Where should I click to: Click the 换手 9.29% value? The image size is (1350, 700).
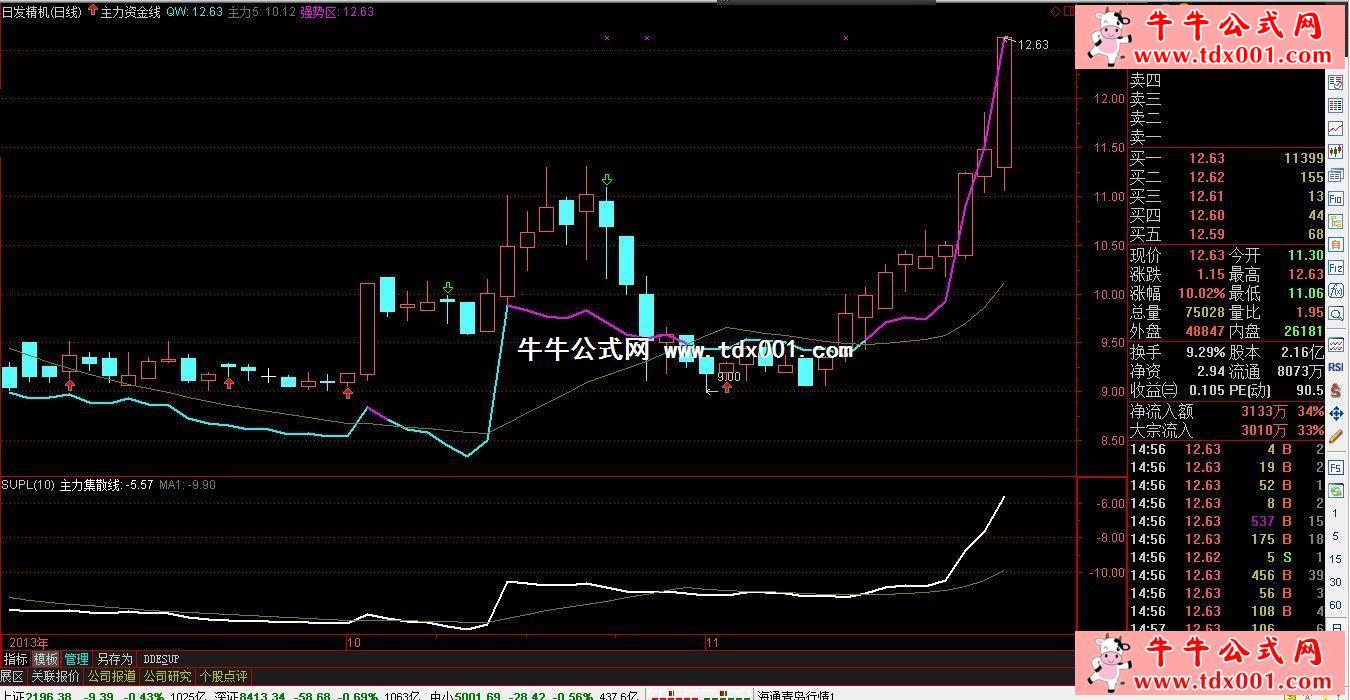pos(1205,352)
